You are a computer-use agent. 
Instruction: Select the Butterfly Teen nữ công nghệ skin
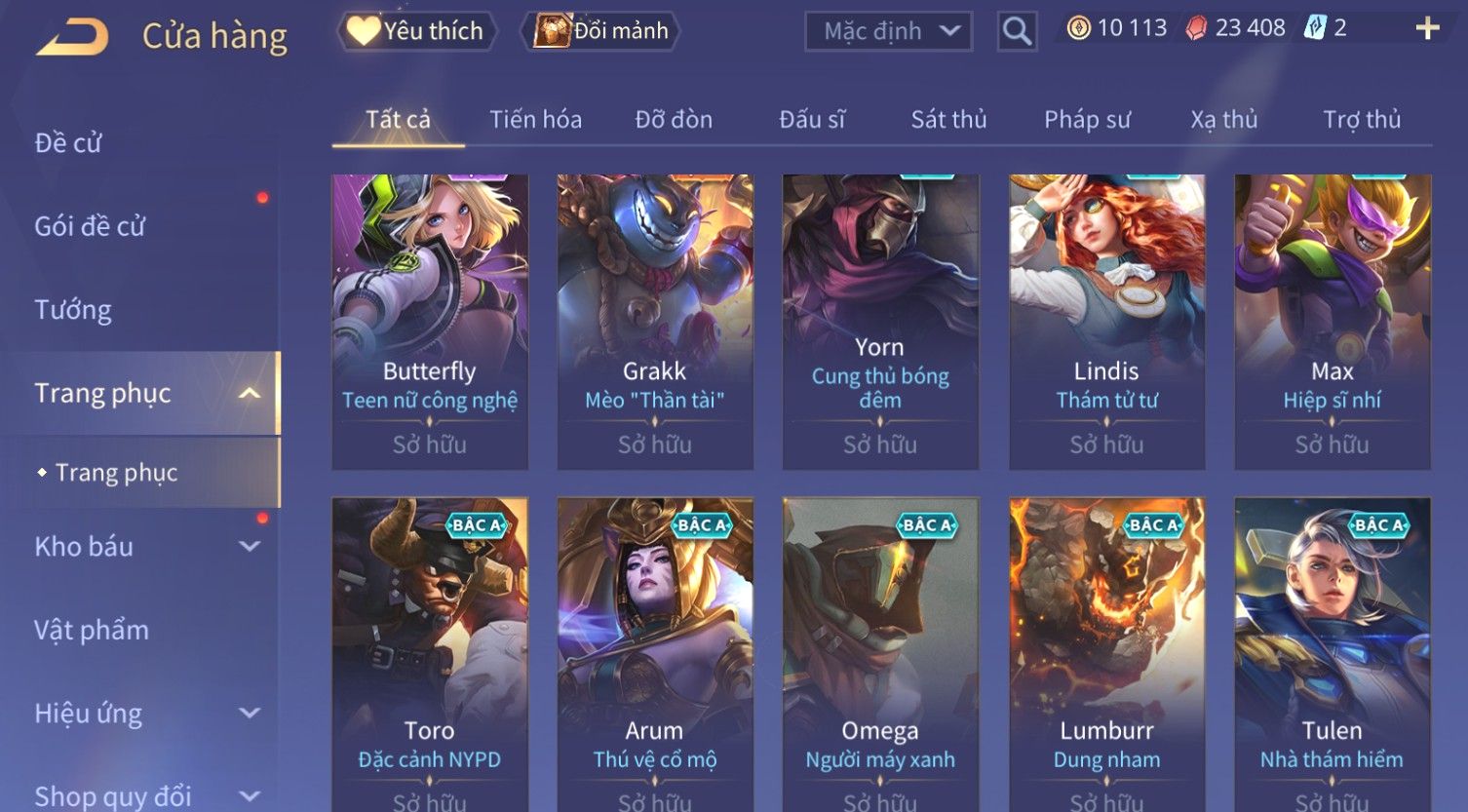[x=430, y=322]
